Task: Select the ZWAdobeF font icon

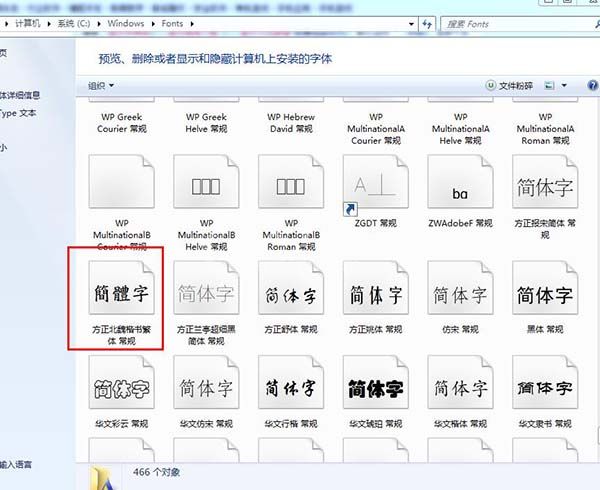Action: [460, 182]
